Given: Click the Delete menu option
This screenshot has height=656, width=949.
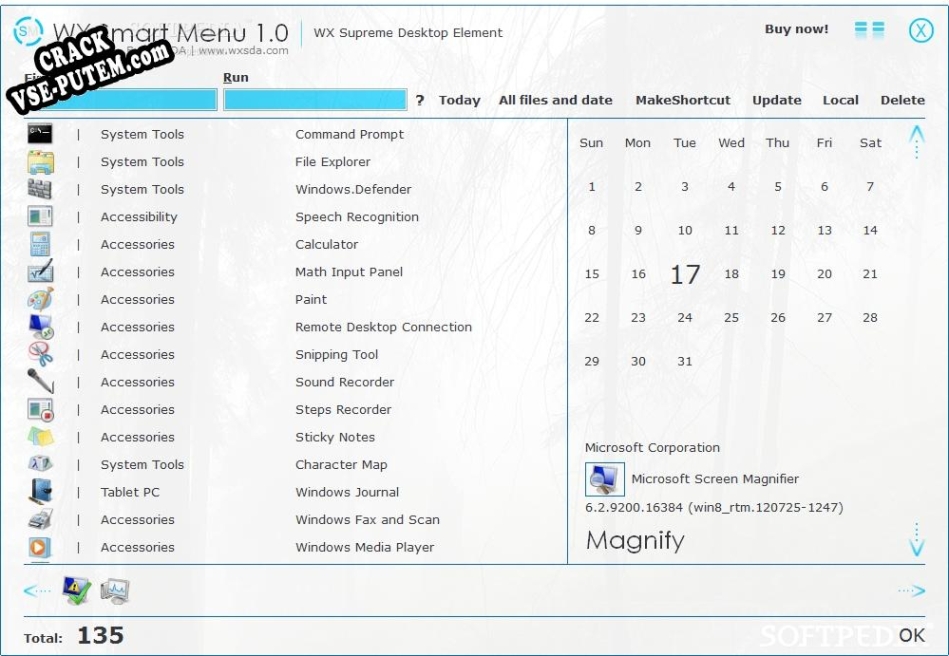Looking at the screenshot, I should click(x=902, y=100).
